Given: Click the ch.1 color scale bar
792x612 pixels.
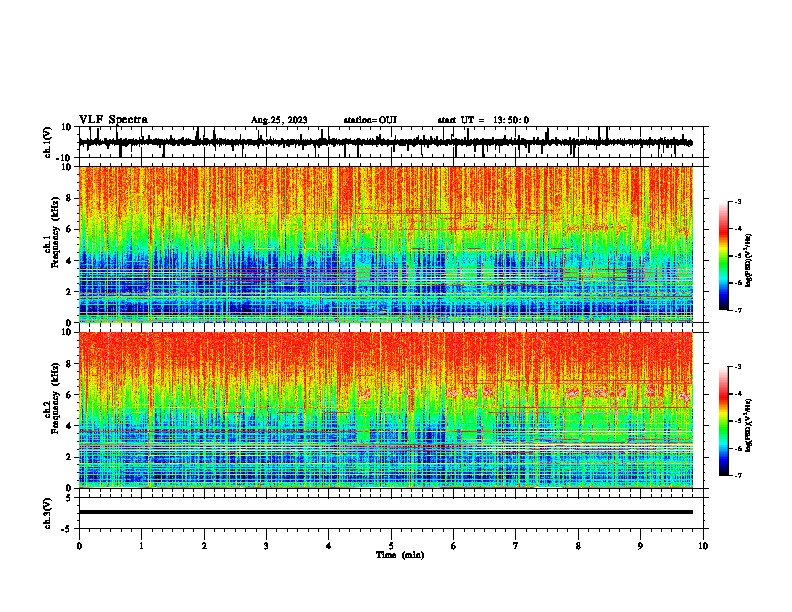Looking at the screenshot, I should coord(723,256).
